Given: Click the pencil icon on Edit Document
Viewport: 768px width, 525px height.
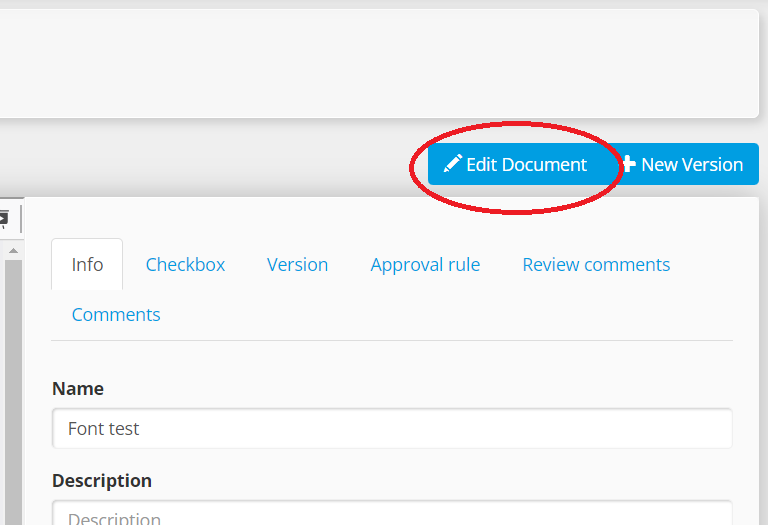Looking at the screenshot, I should (x=453, y=164).
